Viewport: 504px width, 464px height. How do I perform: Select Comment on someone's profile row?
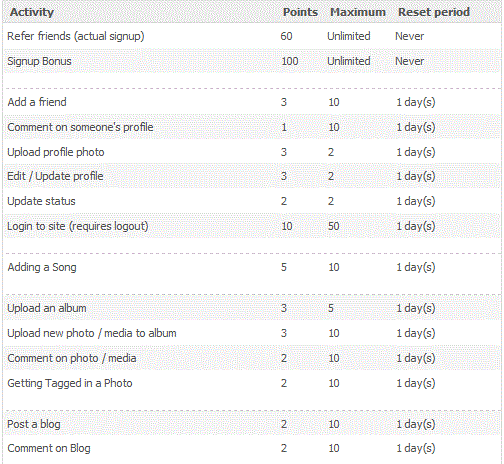252,127
